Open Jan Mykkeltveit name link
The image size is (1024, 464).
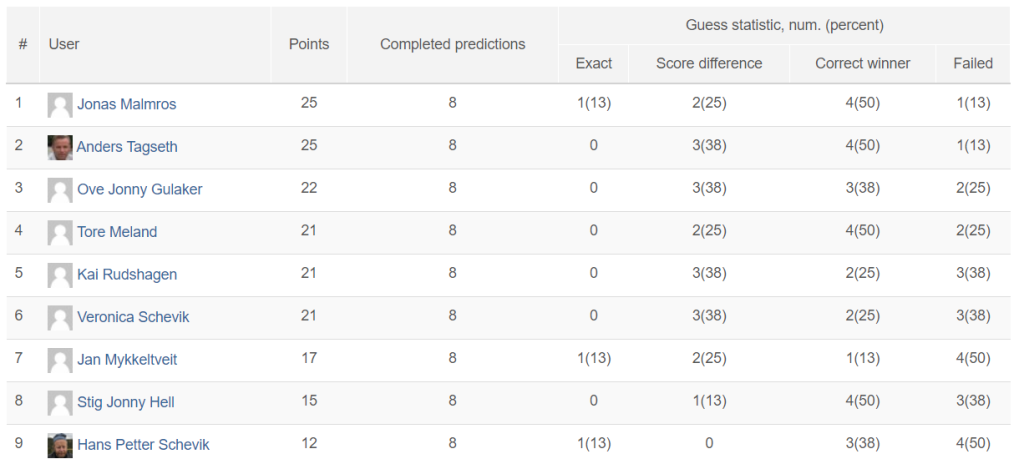point(127,359)
